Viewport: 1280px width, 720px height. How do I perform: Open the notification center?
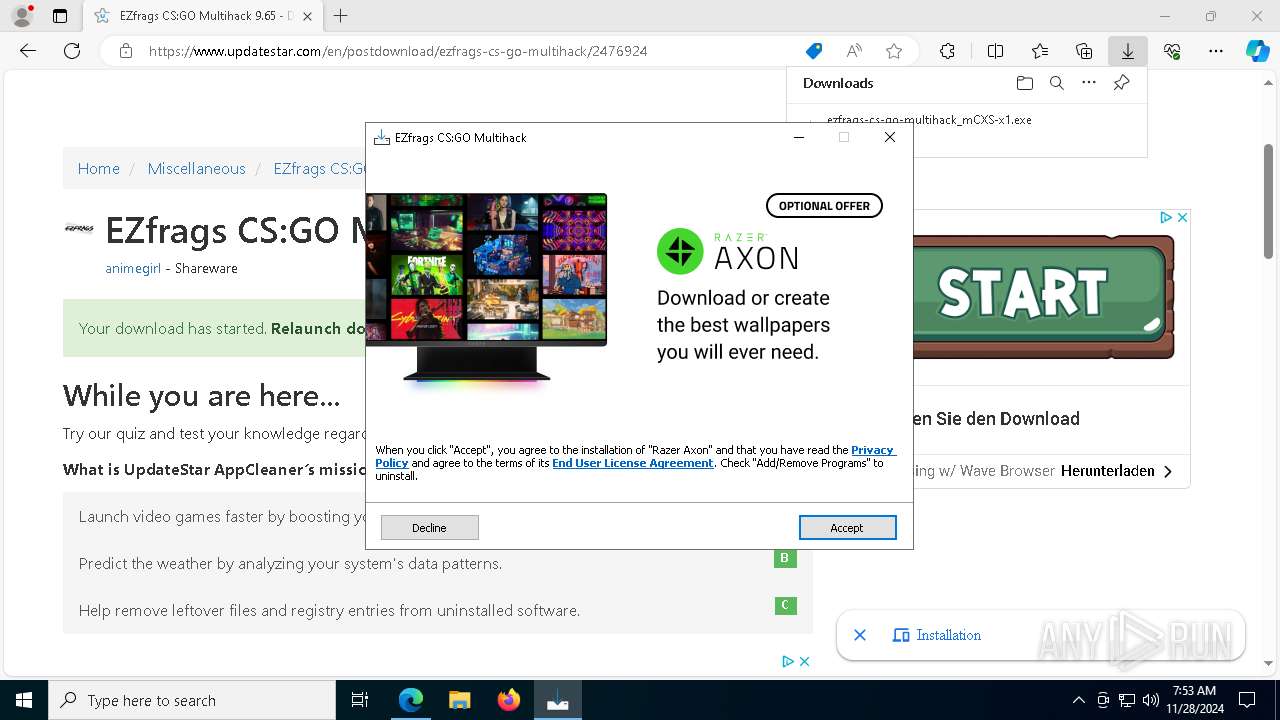coord(1247,700)
